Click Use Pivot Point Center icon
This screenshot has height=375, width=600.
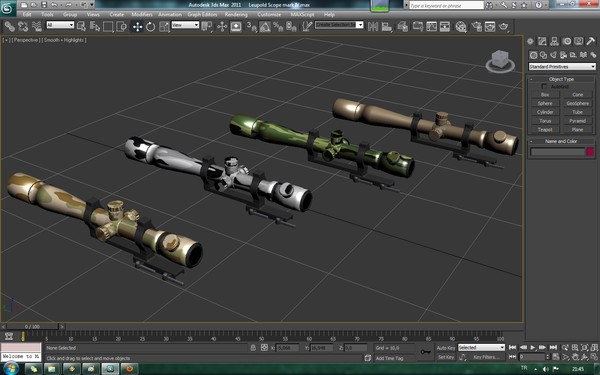(207, 26)
